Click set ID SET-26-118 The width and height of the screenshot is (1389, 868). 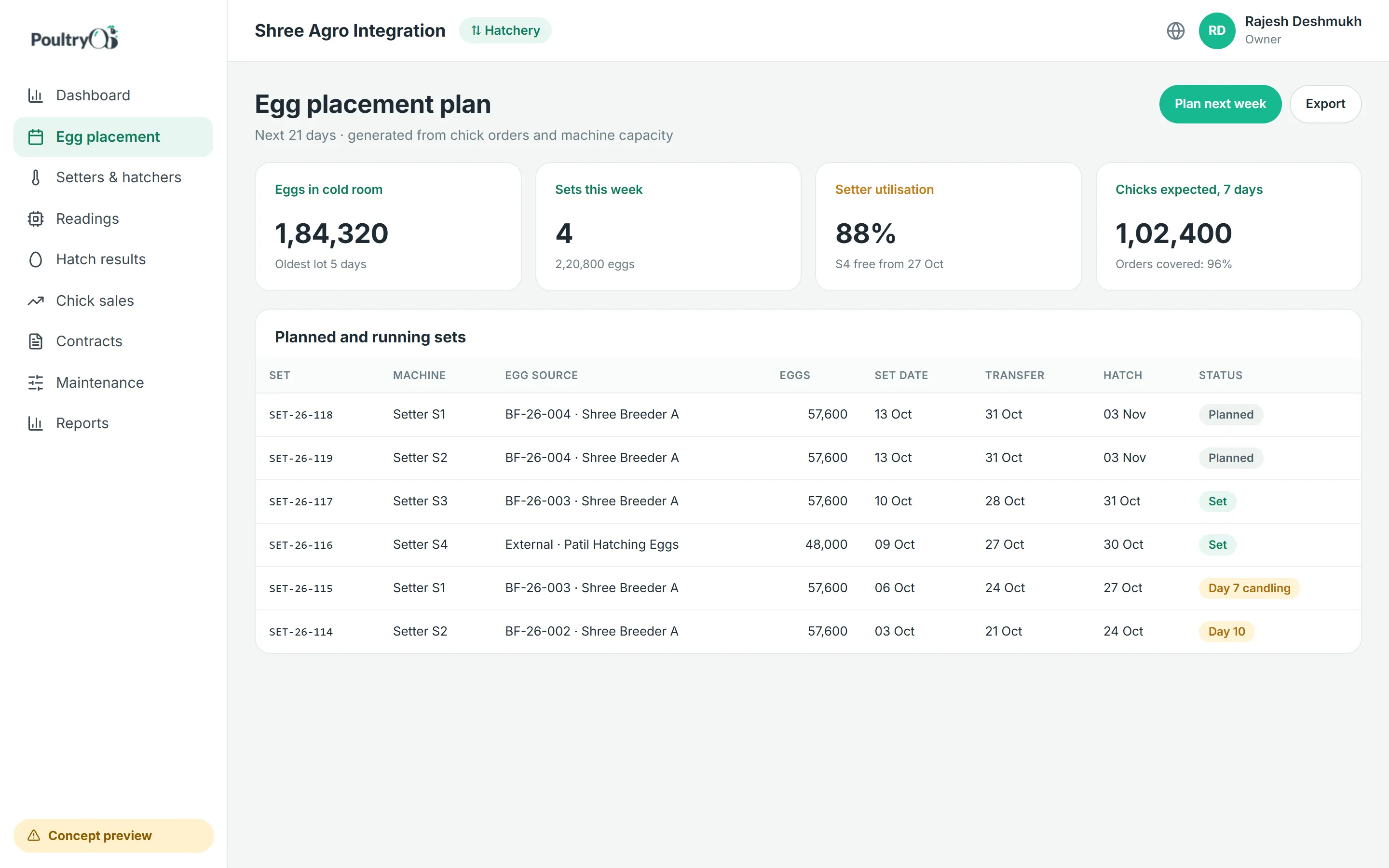301,415
